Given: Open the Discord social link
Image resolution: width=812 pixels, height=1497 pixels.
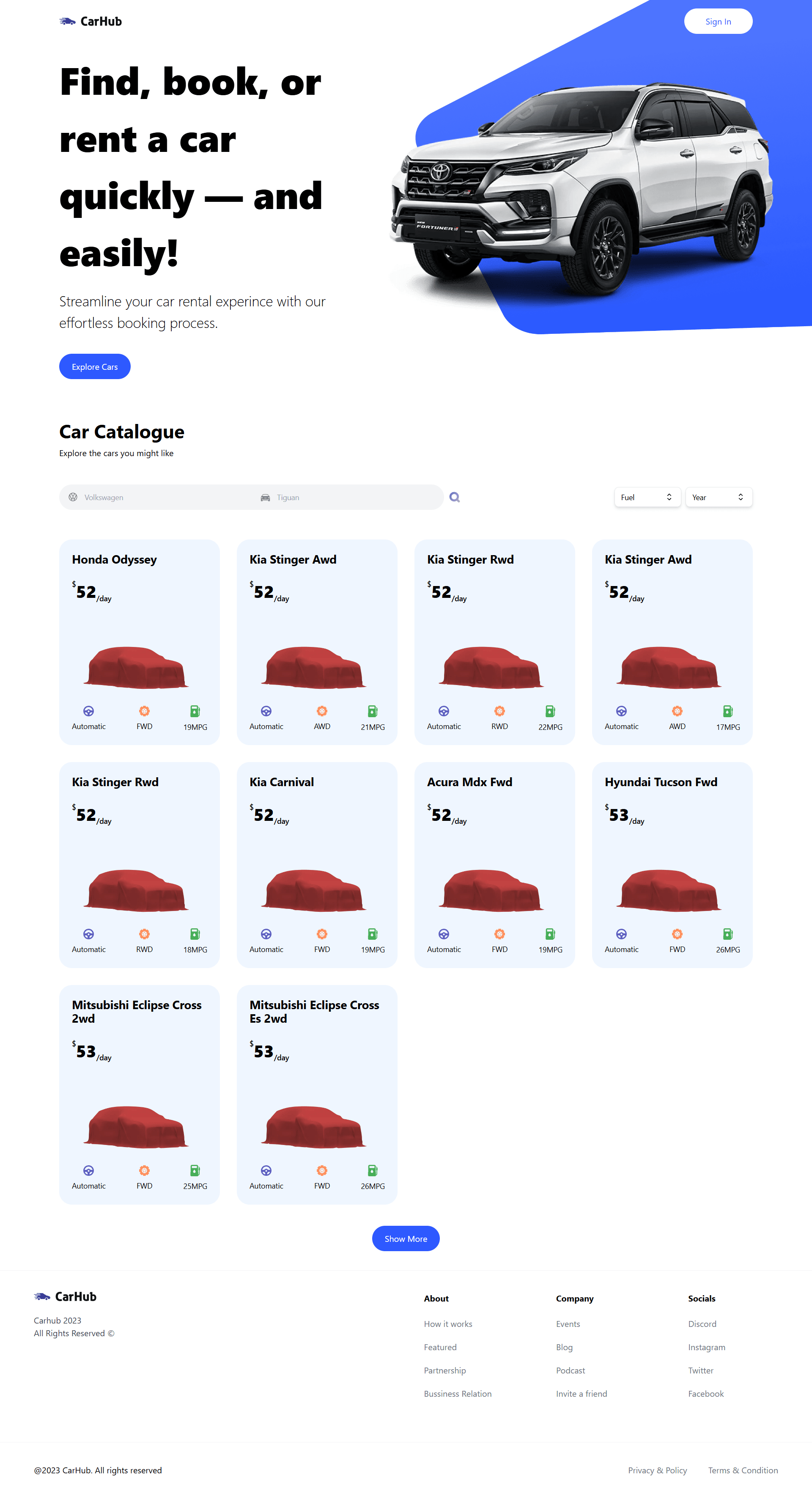Looking at the screenshot, I should tap(702, 1324).
